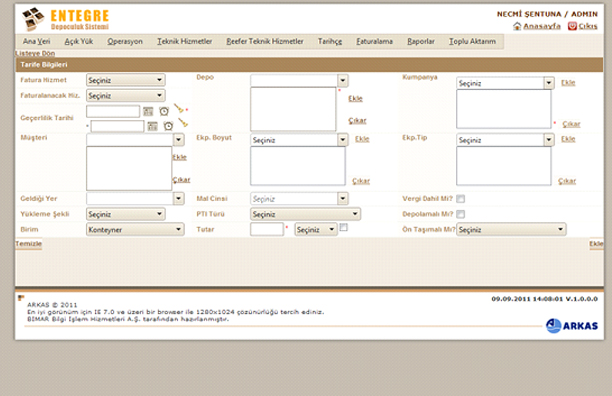Click the Arkas logo in footer
This screenshot has height=396, width=612.
pyautogui.click(x=572, y=326)
